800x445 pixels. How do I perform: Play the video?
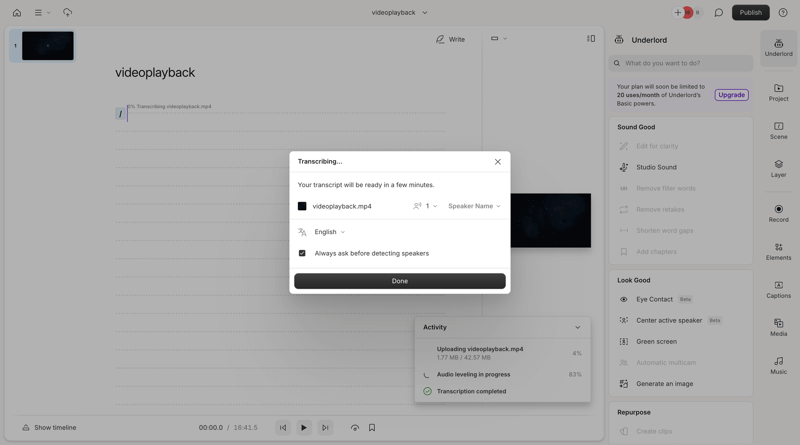pos(304,428)
